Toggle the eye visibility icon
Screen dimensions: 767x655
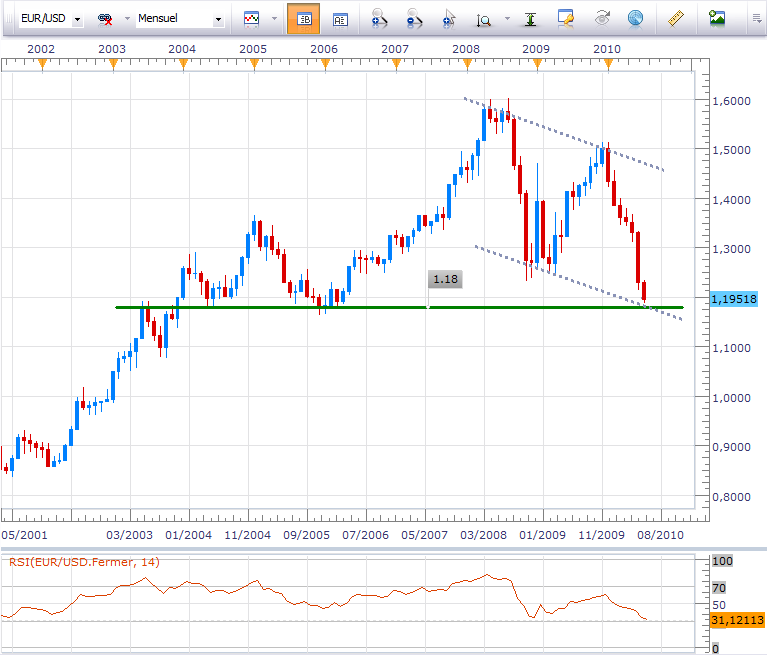point(602,18)
